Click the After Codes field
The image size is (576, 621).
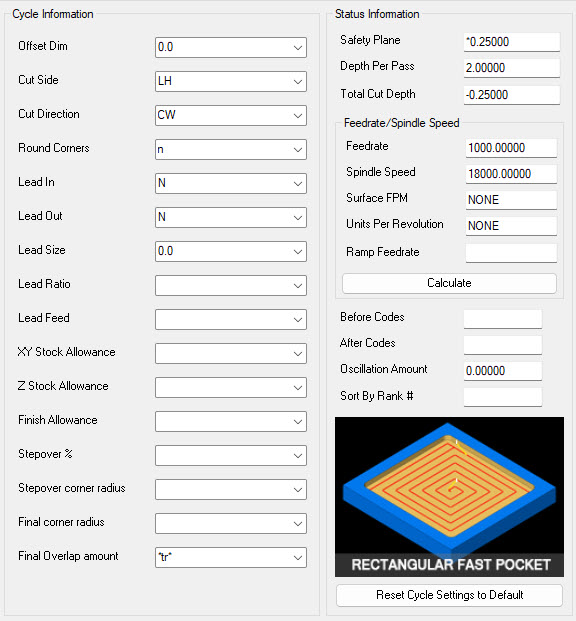coord(503,345)
